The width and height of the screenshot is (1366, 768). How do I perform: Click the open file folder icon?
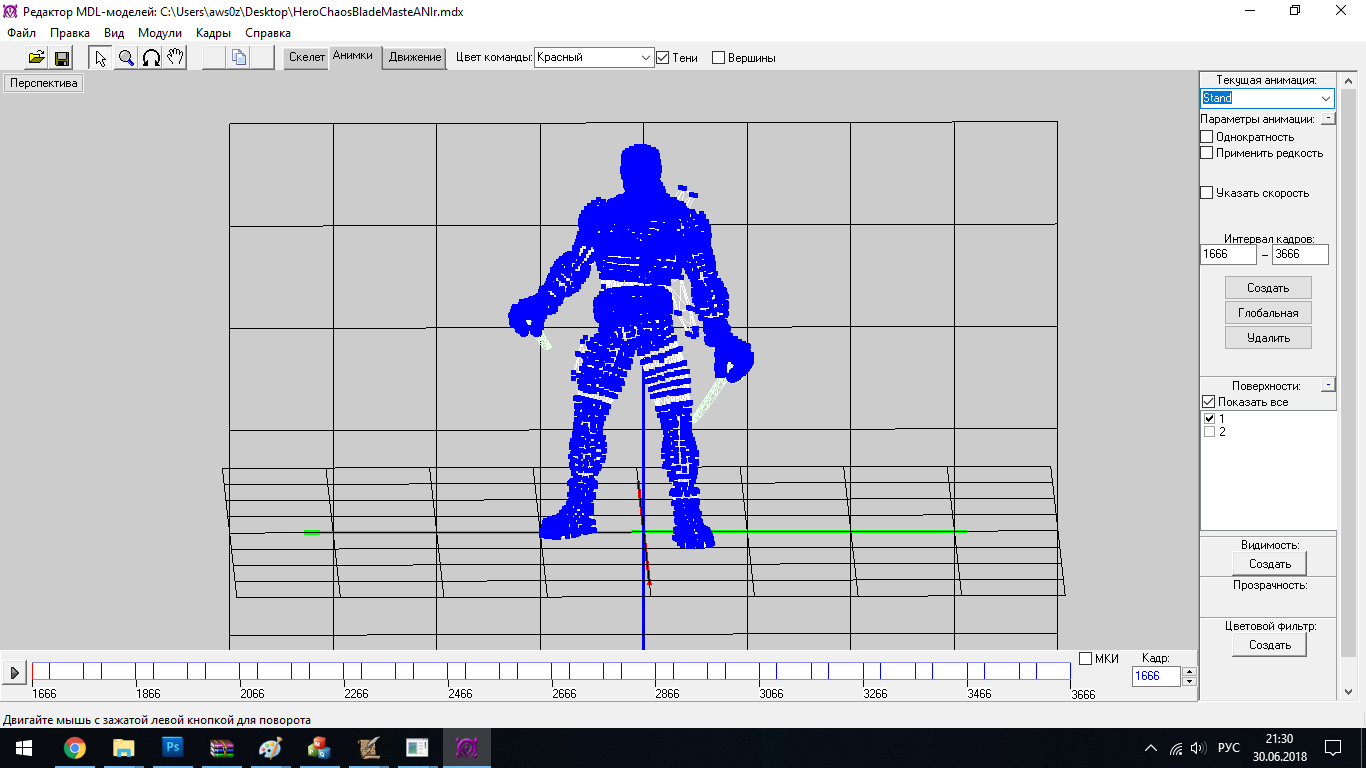click(36, 58)
